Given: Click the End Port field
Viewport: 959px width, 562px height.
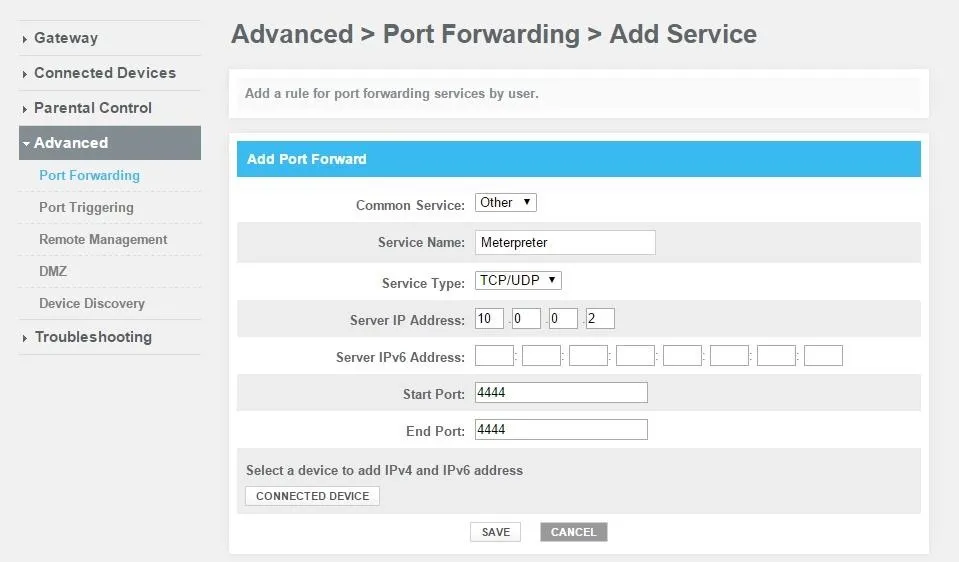Looking at the screenshot, I should click(561, 429).
